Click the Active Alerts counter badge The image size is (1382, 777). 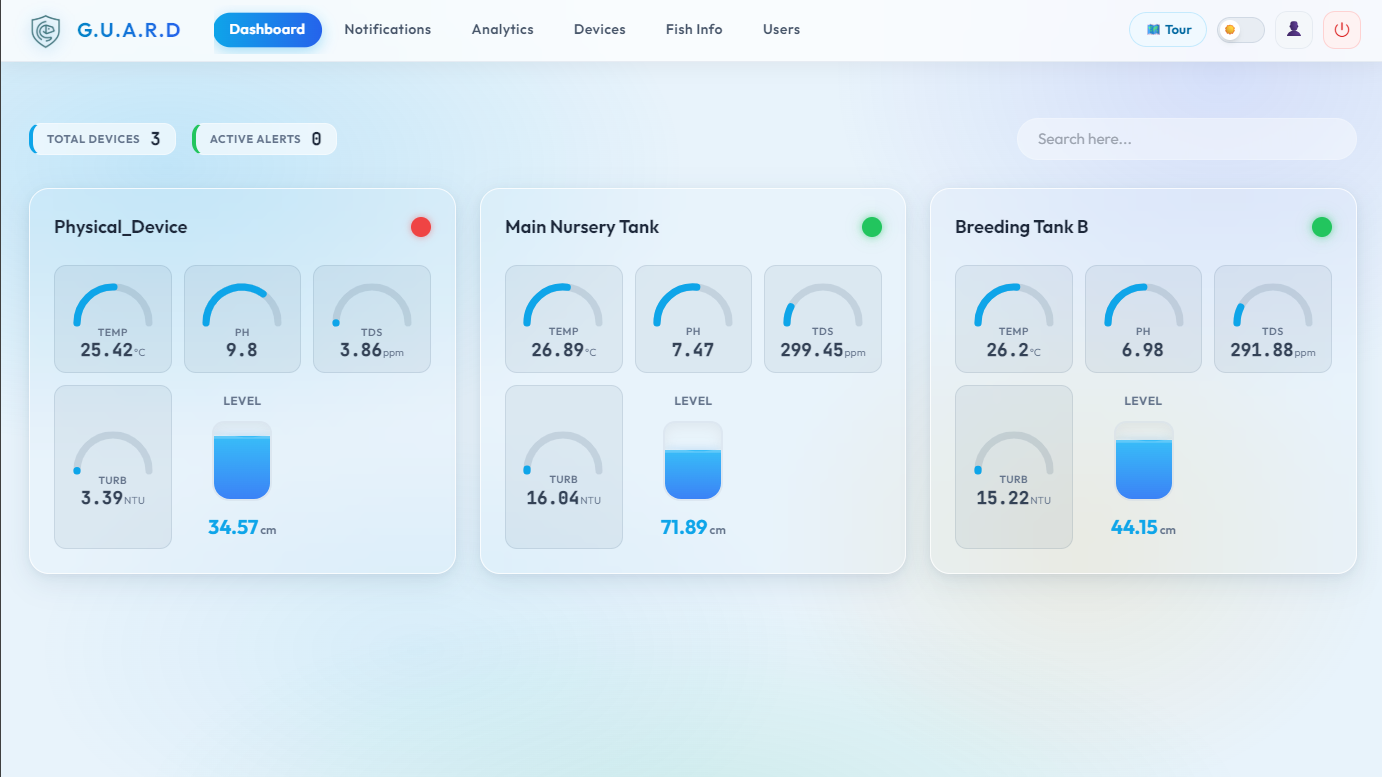265,139
